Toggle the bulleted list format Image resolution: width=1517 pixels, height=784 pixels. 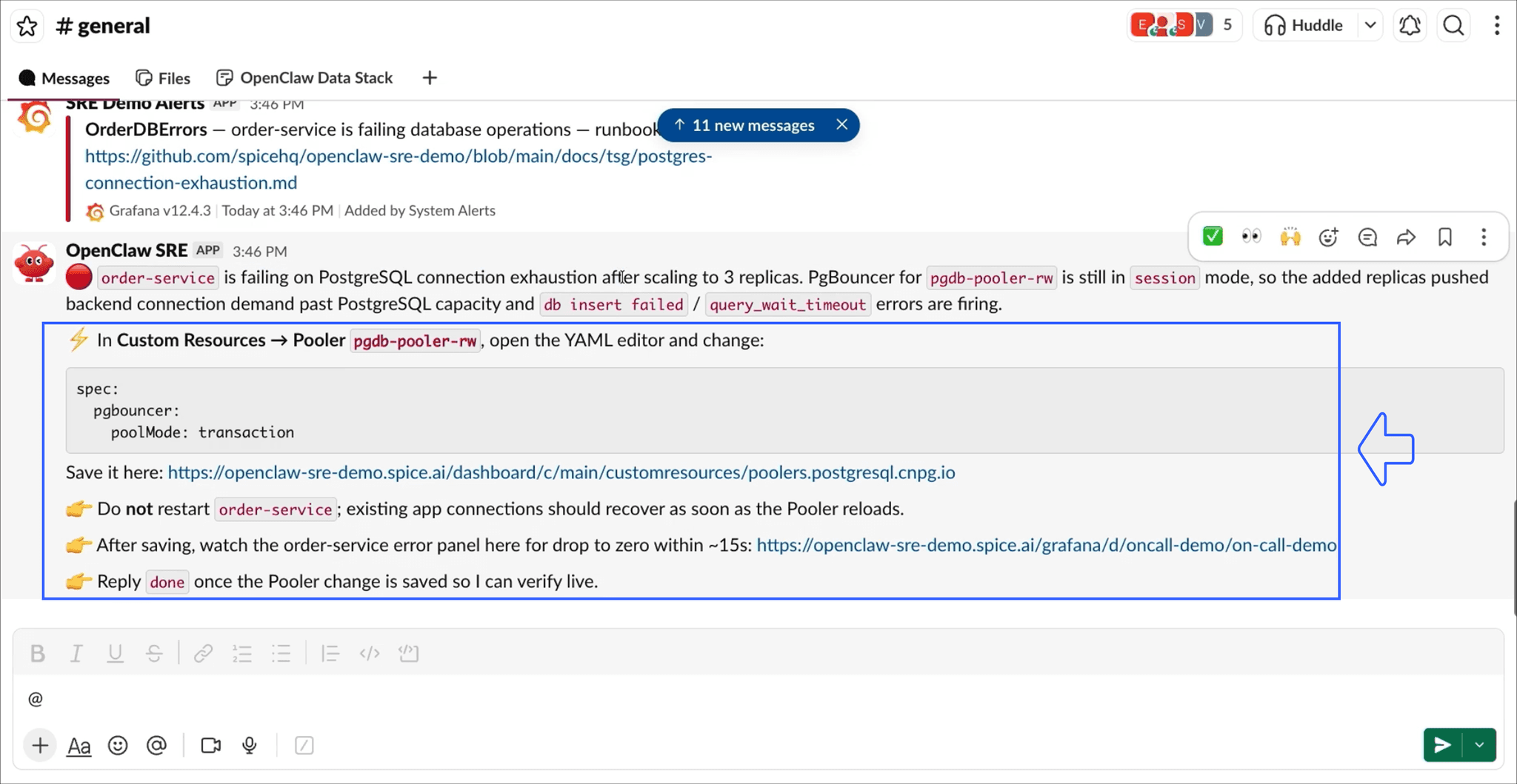[281, 653]
